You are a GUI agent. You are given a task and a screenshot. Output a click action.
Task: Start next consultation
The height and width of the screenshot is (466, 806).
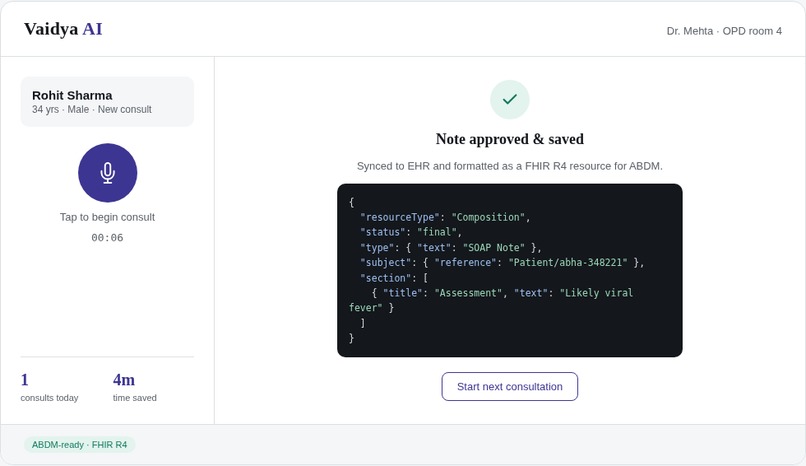click(509, 386)
